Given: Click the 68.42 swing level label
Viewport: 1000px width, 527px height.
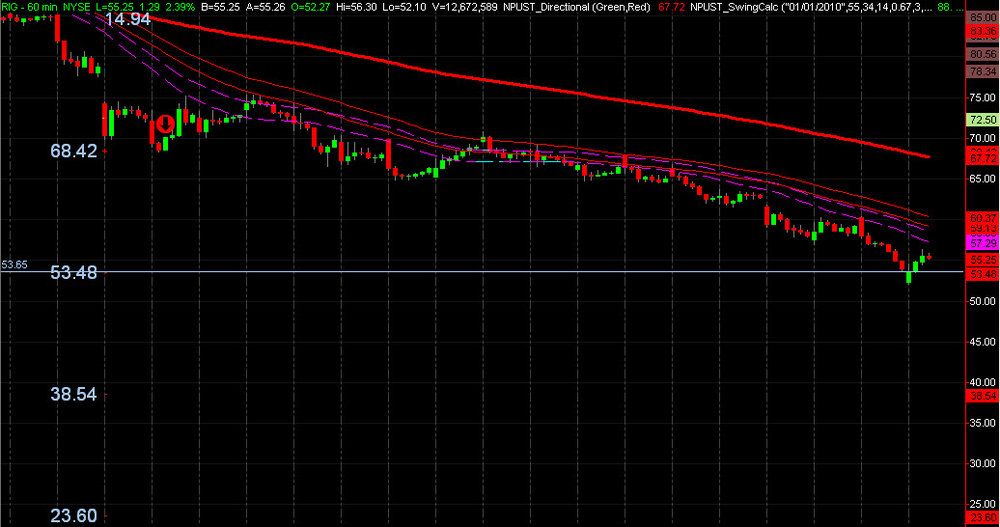Looking at the screenshot, I should click(74, 151).
